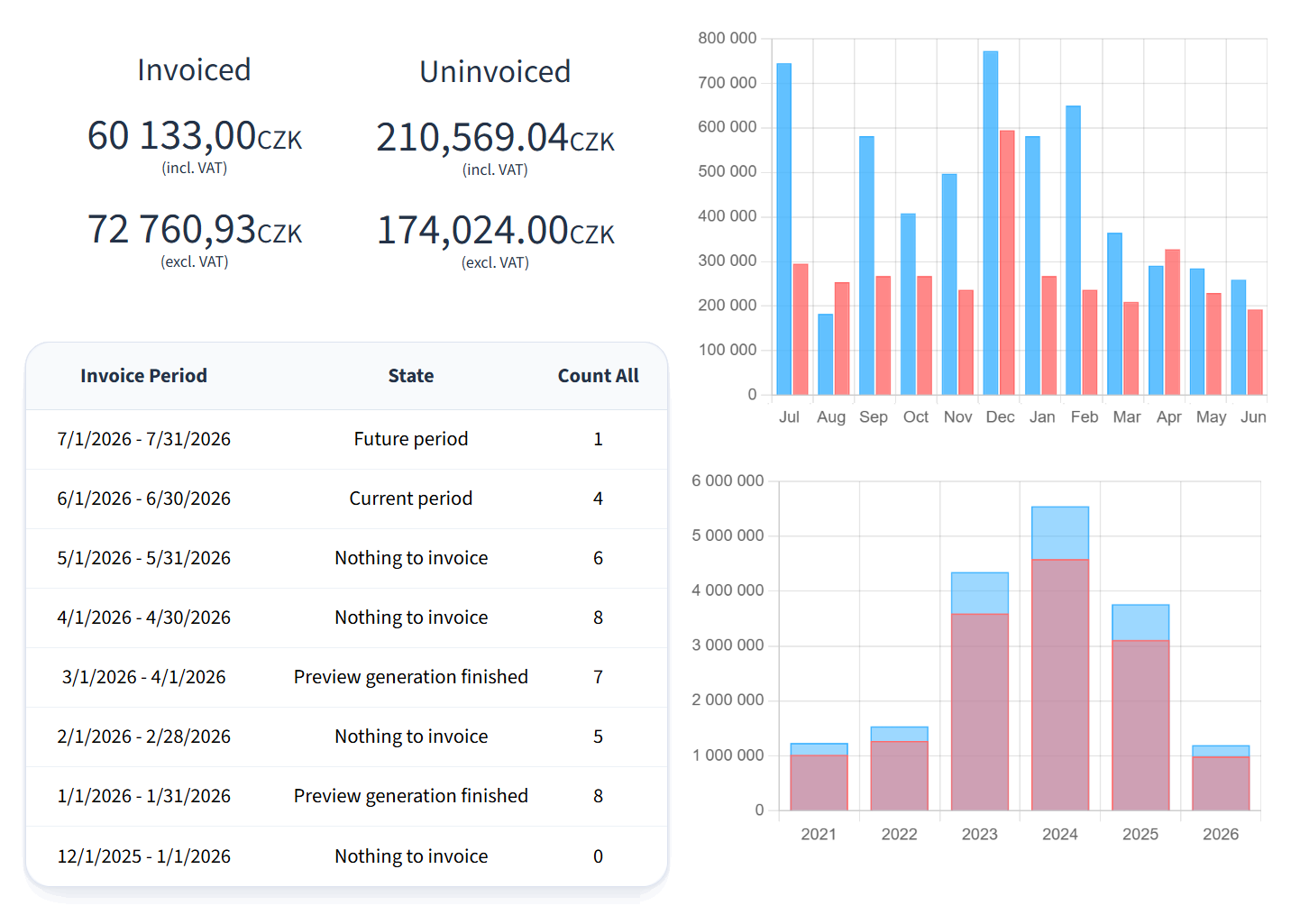Click the state for the 12/1/2025 period
Viewport: 1300px width, 924px height.
tap(411, 856)
